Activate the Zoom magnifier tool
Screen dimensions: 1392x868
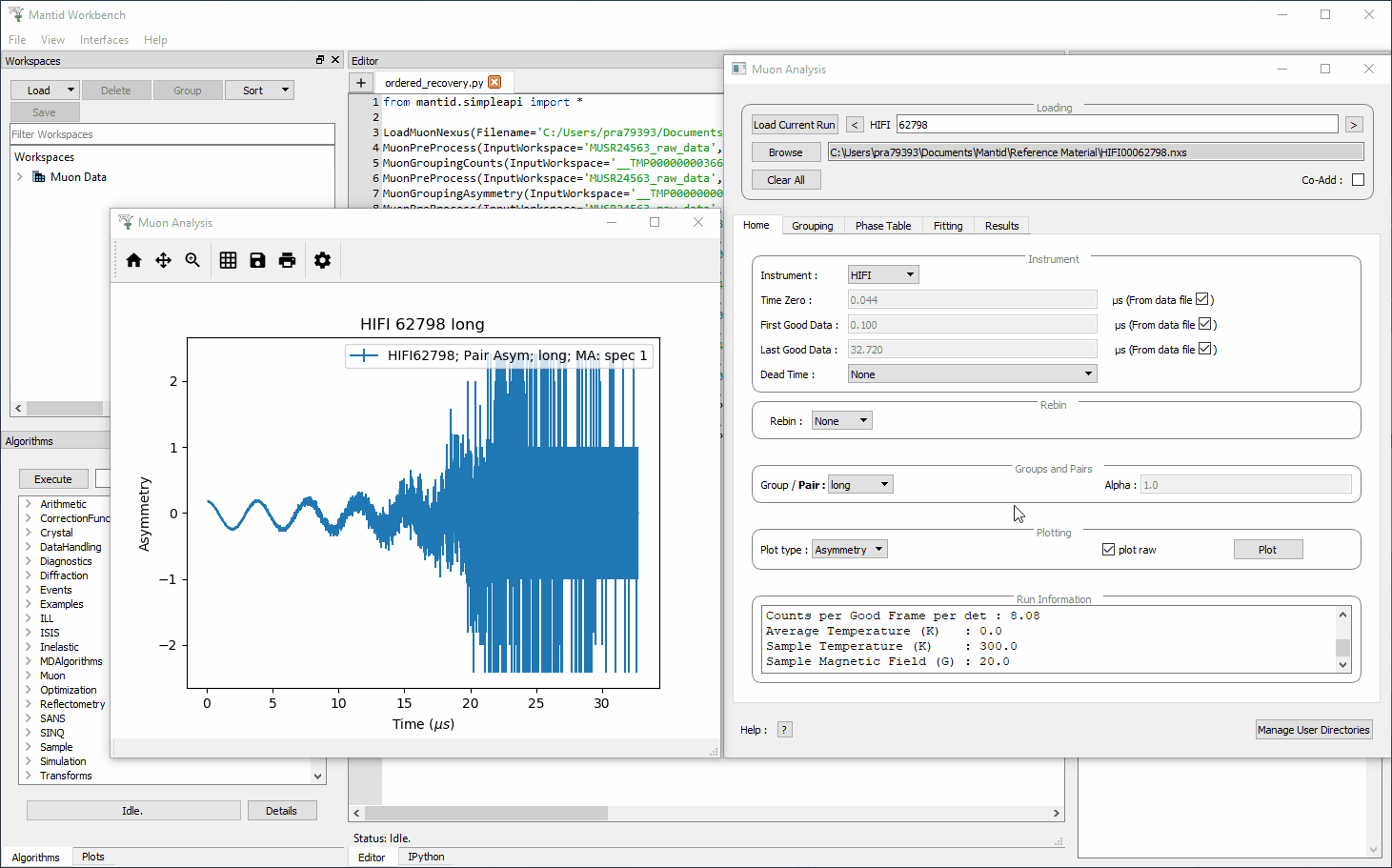point(192,260)
